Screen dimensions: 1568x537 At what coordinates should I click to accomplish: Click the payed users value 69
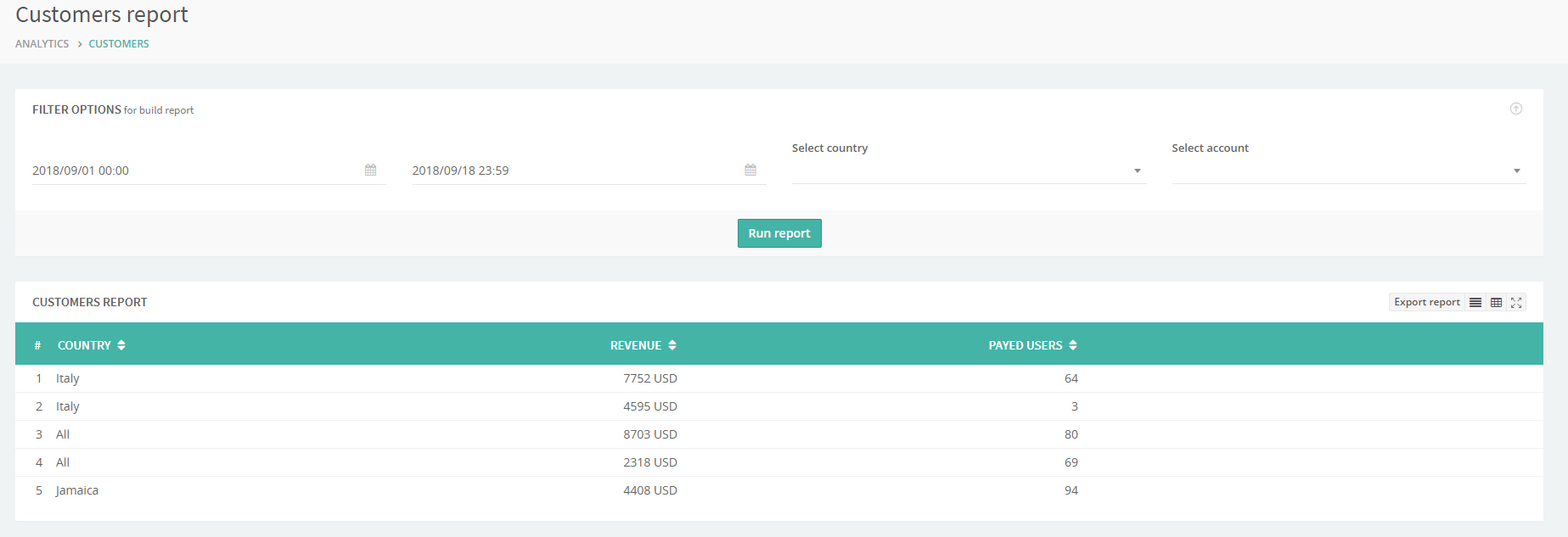[1071, 462]
